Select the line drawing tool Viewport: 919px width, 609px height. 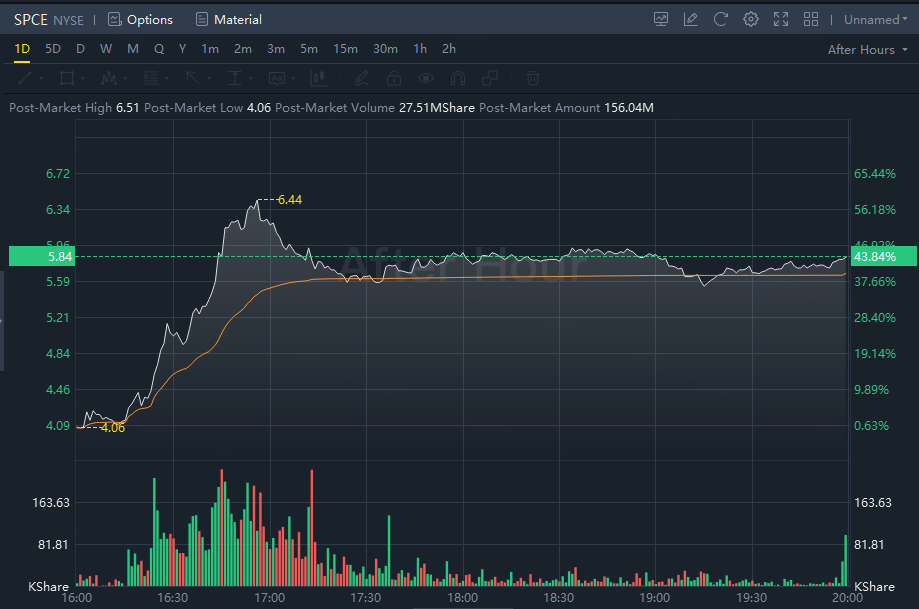(x=25, y=78)
